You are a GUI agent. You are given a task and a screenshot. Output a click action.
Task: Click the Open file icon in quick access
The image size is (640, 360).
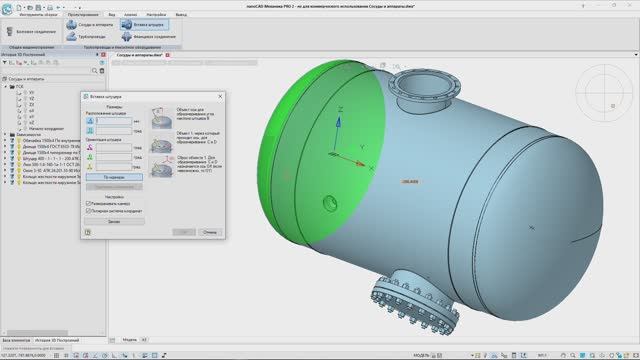(x=30, y=7)
